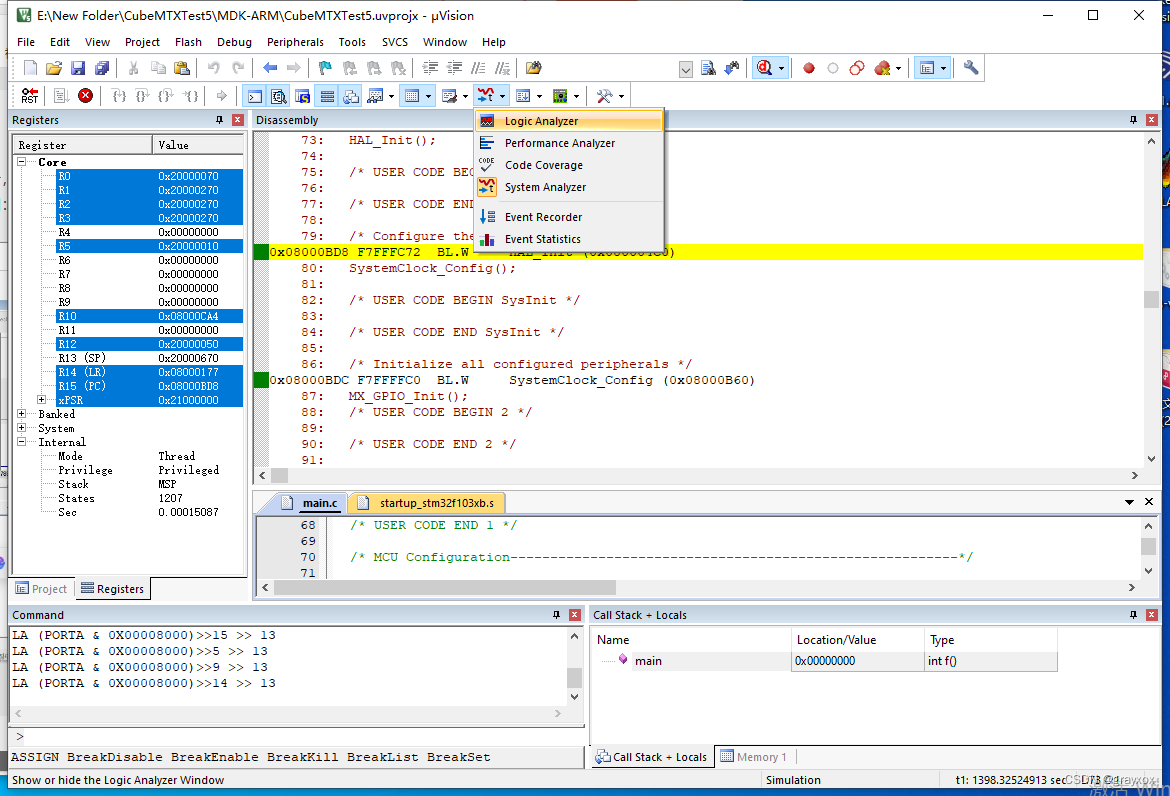Viewport: 1170px width, 796px height.
Task: Open the Configuration wrench icon
Action: (971, 68)
